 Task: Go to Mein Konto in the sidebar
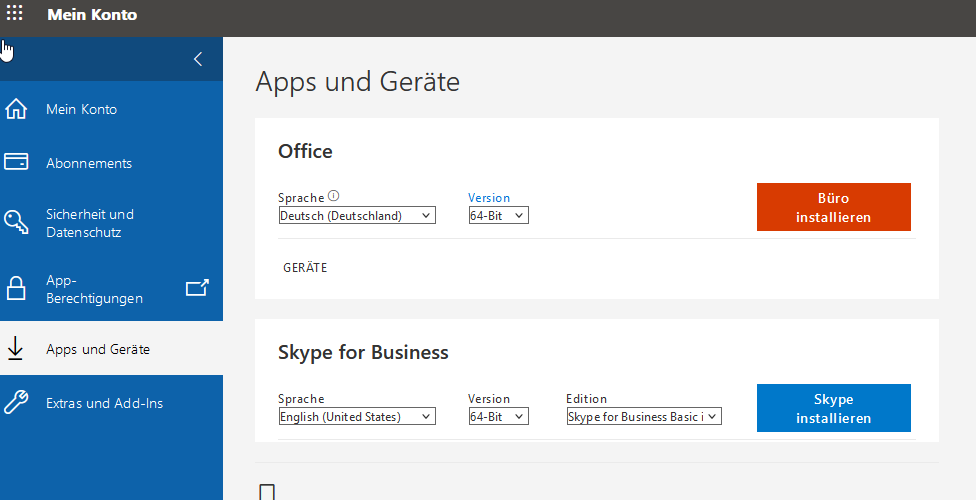pyautogui.click(x=111, y=109)
